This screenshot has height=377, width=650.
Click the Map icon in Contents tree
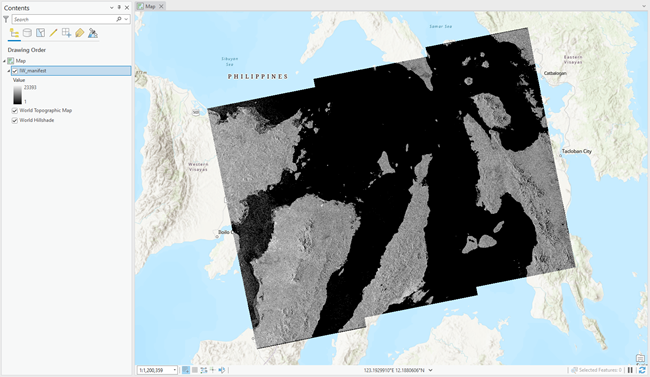coord(11,61)
